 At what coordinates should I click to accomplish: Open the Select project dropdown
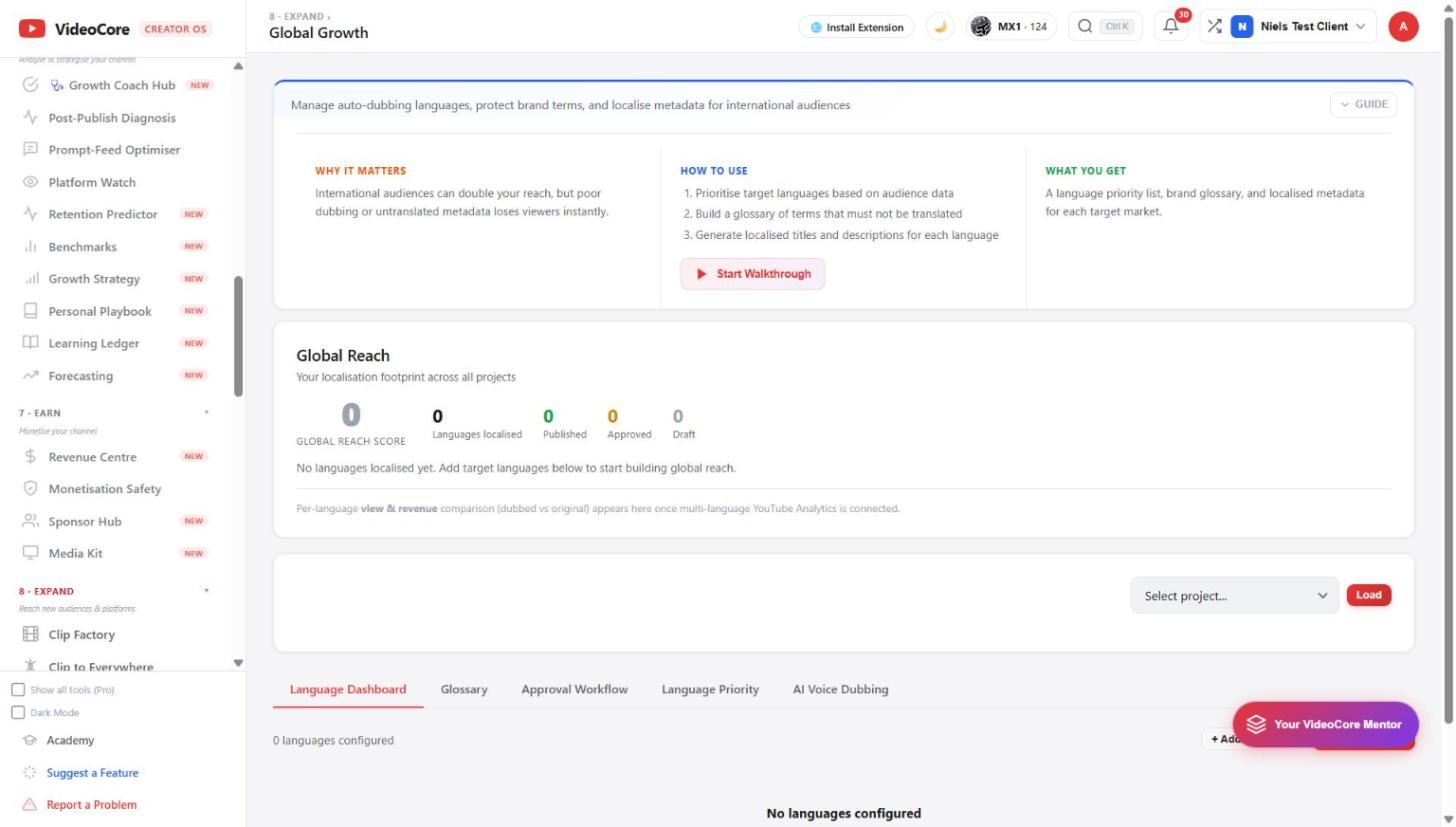1234,596
